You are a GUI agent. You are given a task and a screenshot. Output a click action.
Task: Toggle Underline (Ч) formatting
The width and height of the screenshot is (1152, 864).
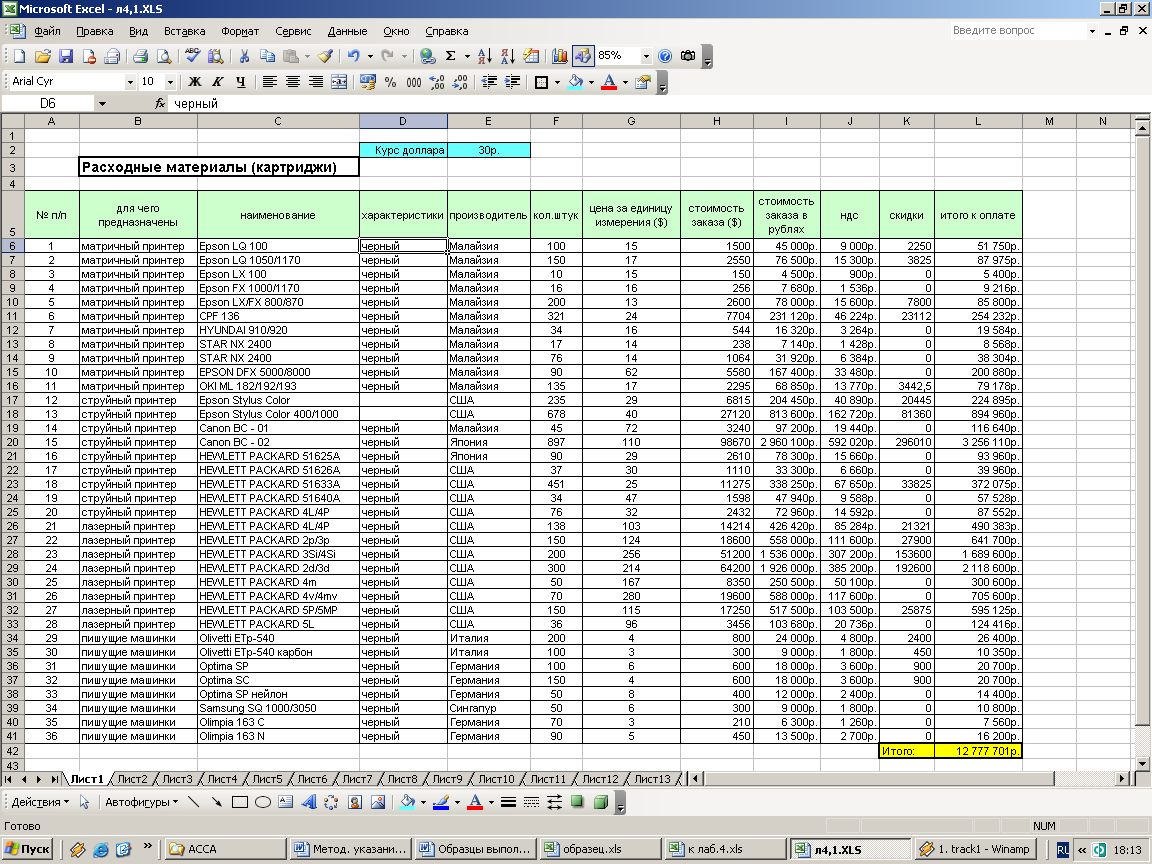pyautogui.click(x=240, y=82)
